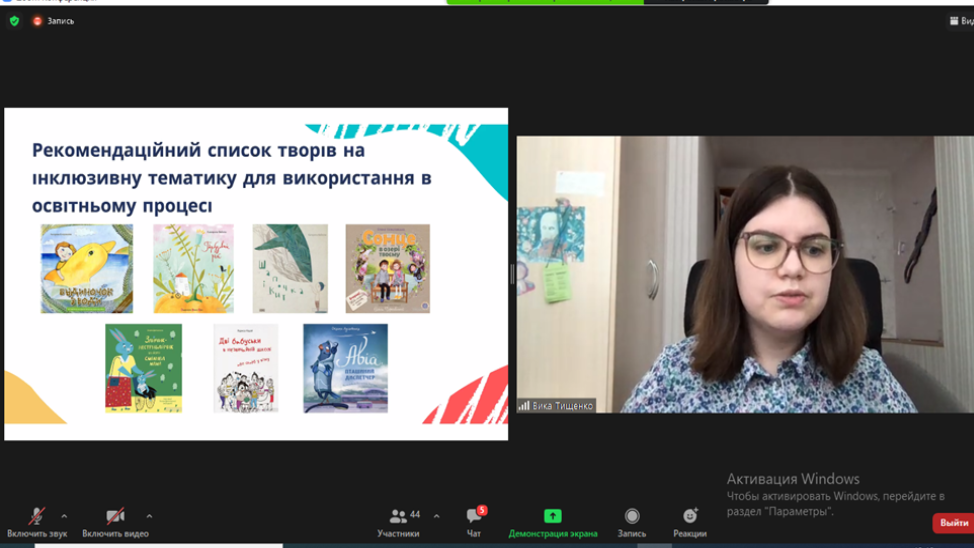Click the green screen-sharing bar at top

(545, 2)
